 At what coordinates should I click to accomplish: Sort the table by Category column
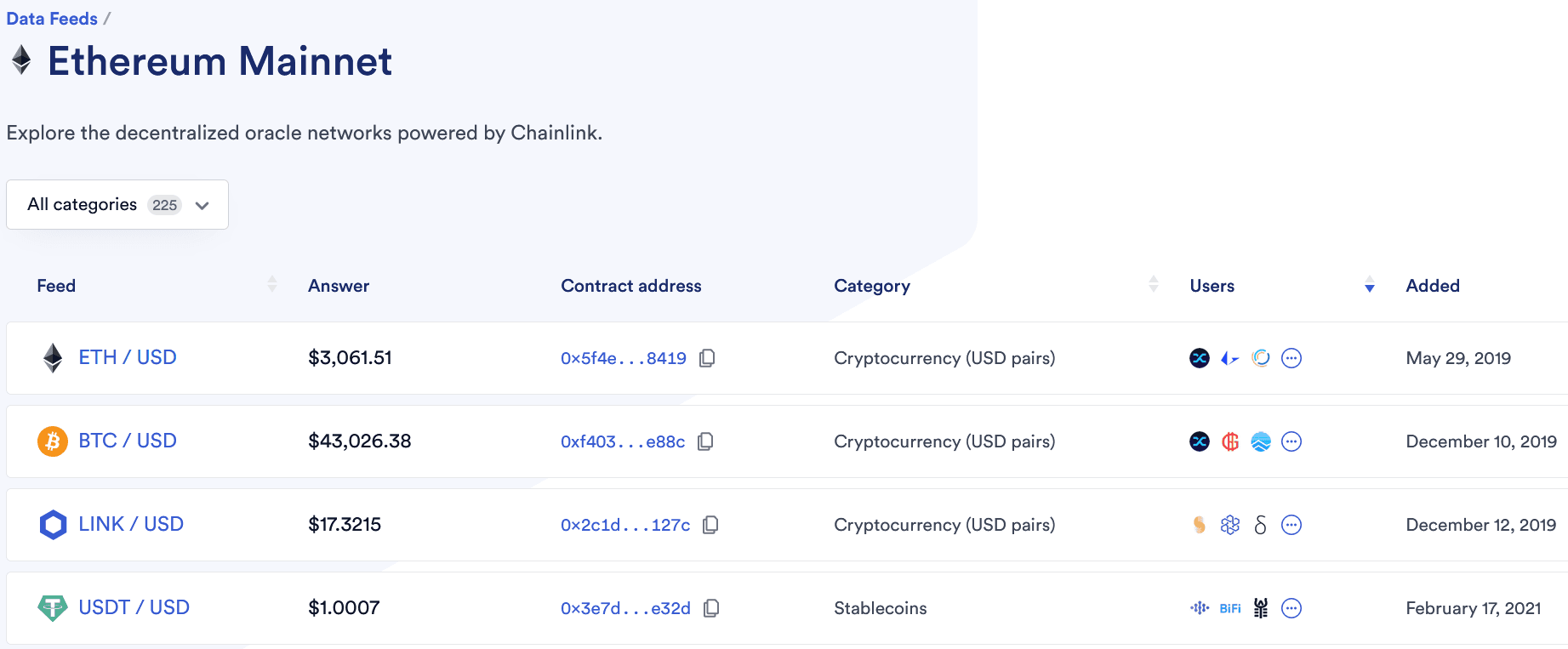1154,285
